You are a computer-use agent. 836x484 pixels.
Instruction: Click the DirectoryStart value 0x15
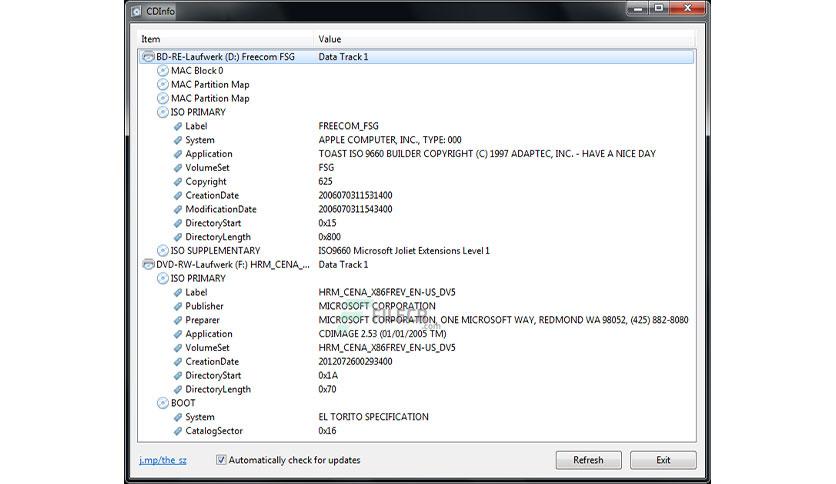click(327, 223)
